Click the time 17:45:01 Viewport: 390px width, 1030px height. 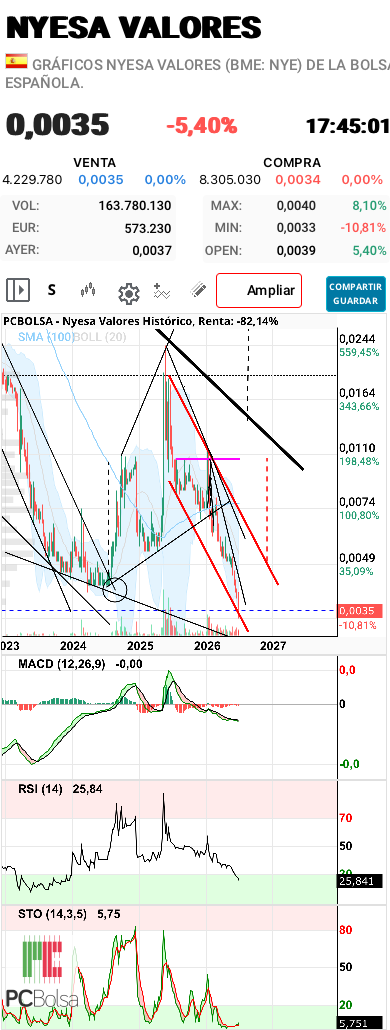(347, 125)
